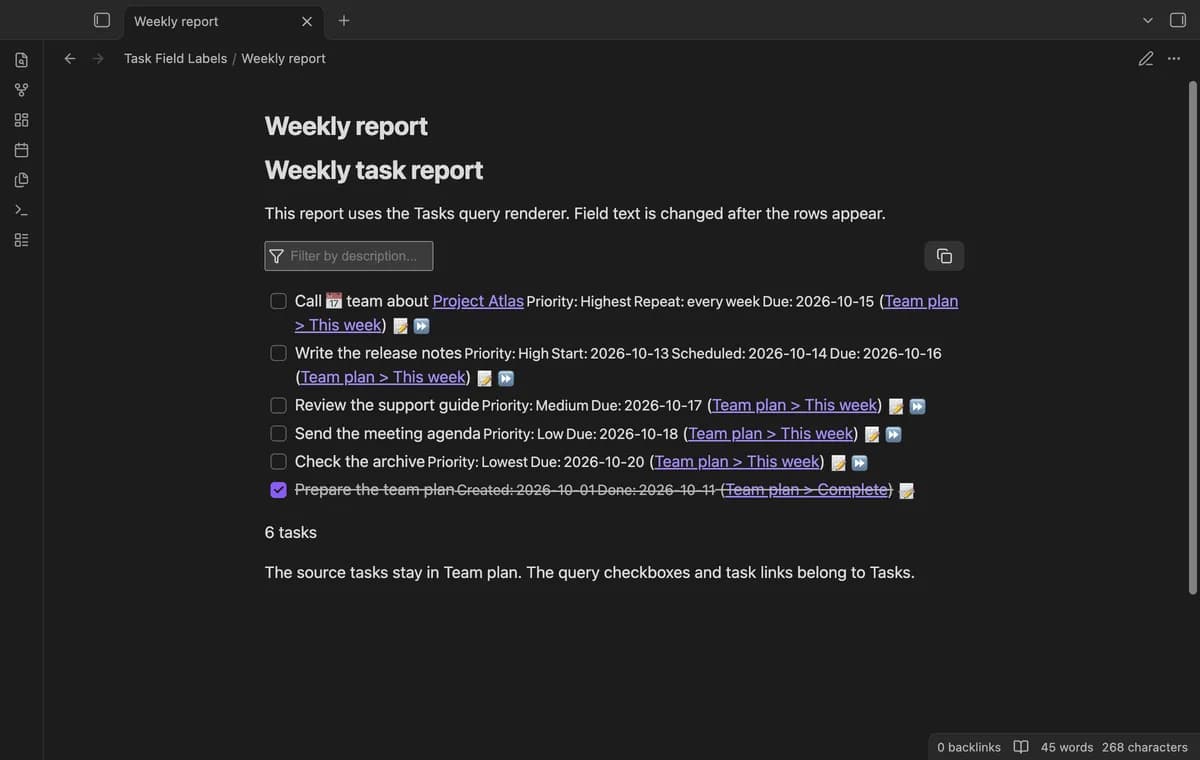Click the 0 backlinks status bar entry

coord(969,747)
